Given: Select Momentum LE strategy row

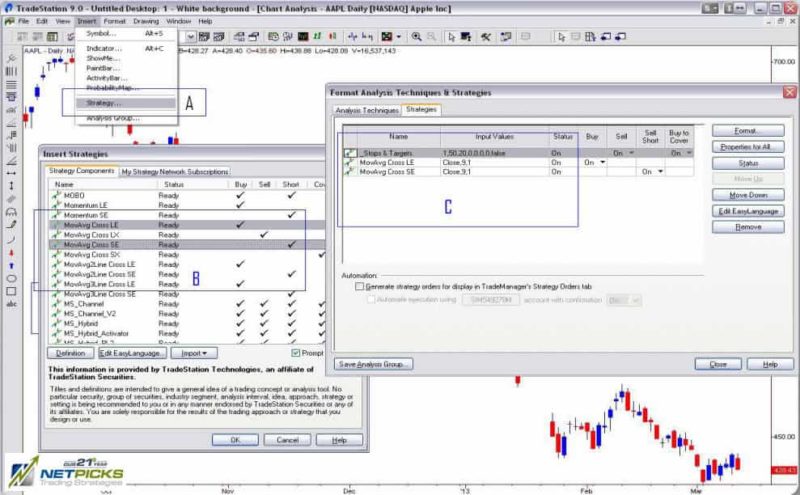Looking at the screenshot, I should (187, 205).
